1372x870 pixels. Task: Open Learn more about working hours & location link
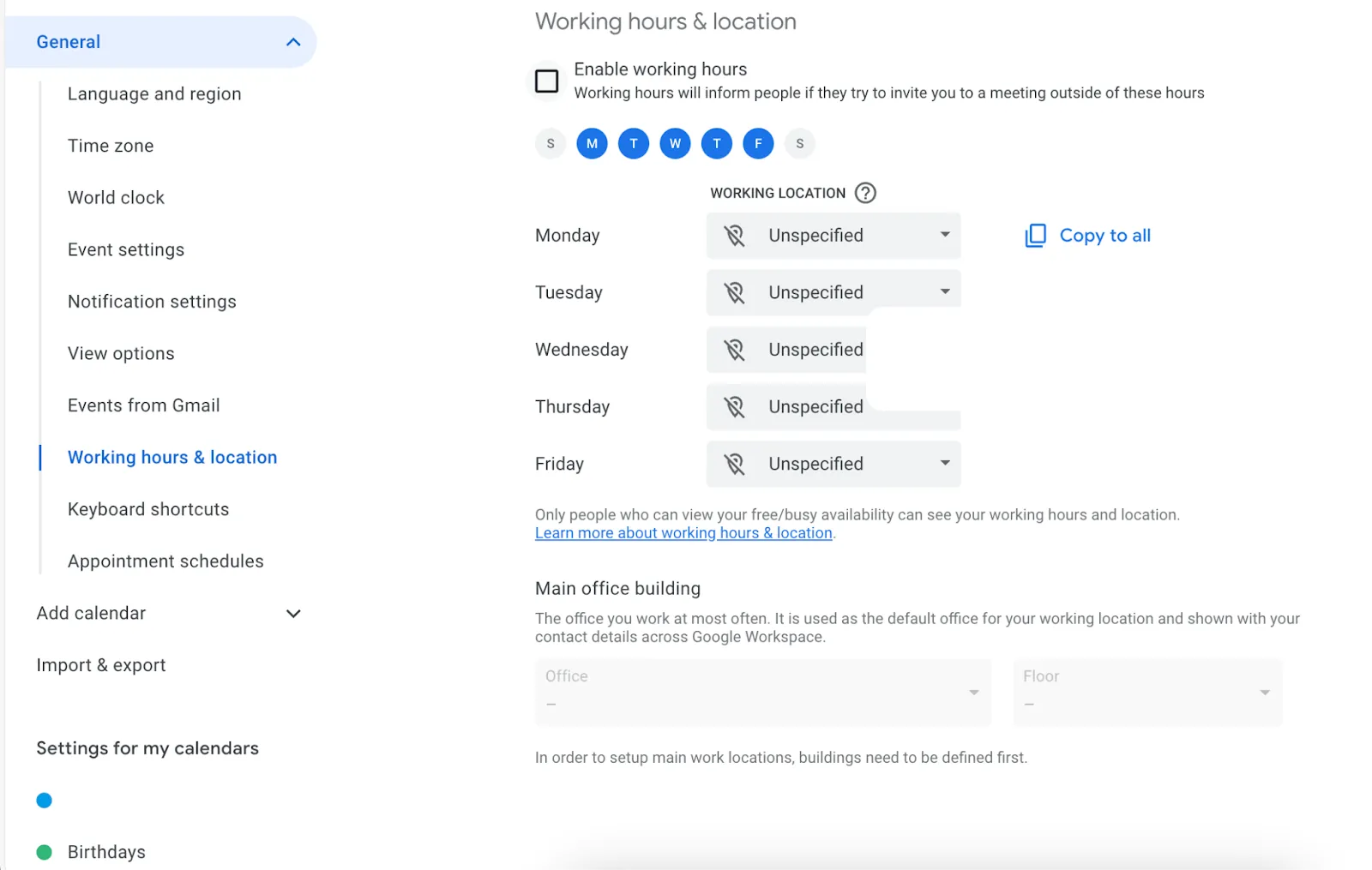pos(683,533)
